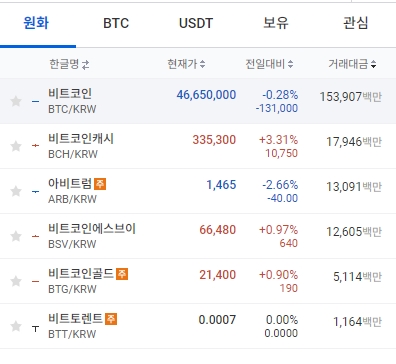Screen dimensions: 396x364
Task: Select the 46,650,000 price of 비트코인
Action: coord(206,95)
